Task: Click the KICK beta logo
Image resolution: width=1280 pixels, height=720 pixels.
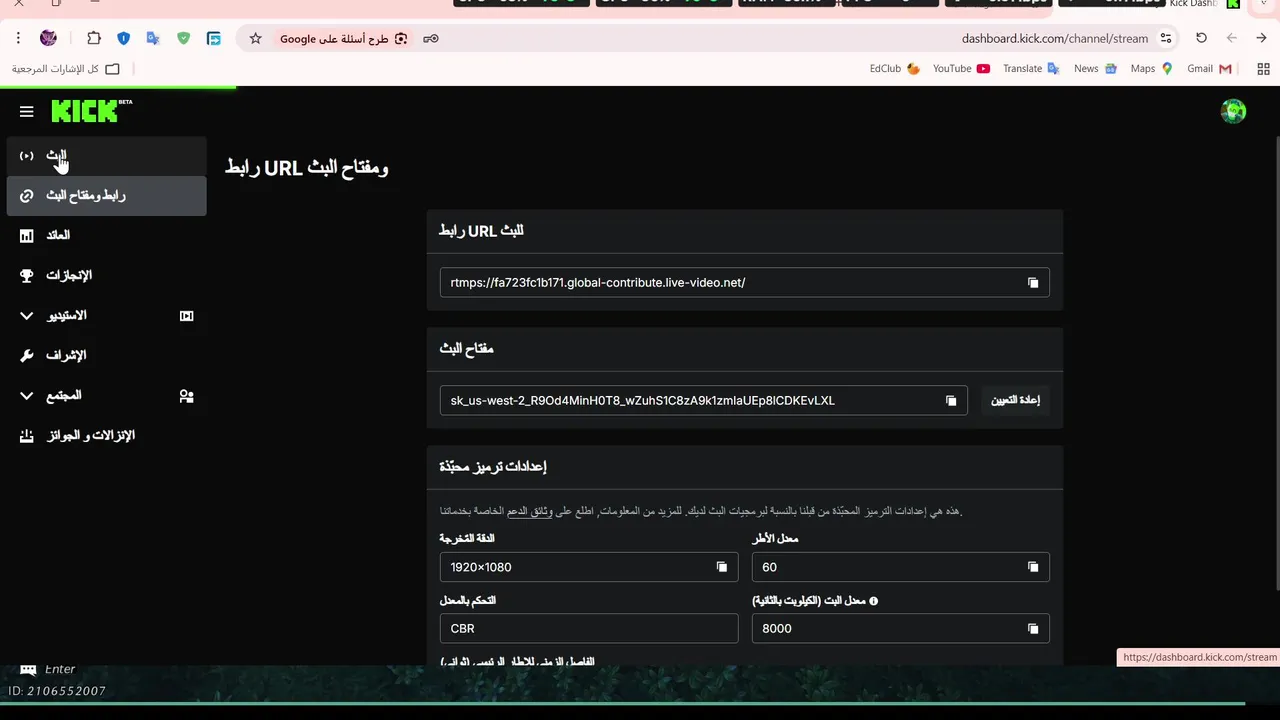Action: [x=92, y=110]
